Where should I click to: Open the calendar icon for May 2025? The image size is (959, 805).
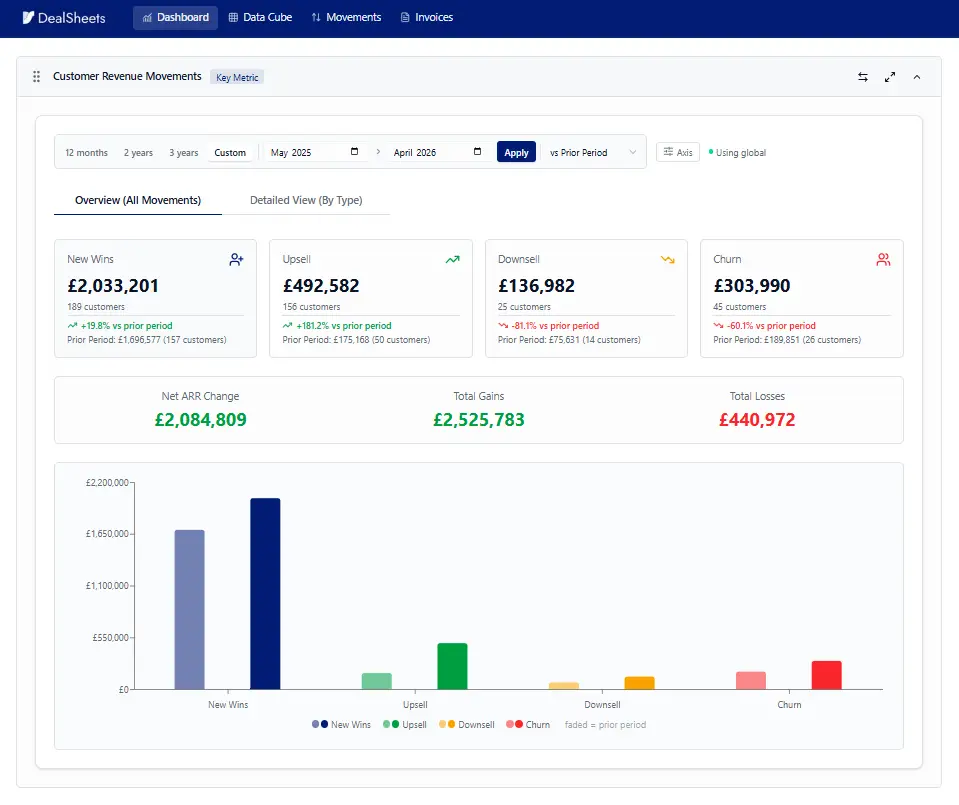[354, 152]
